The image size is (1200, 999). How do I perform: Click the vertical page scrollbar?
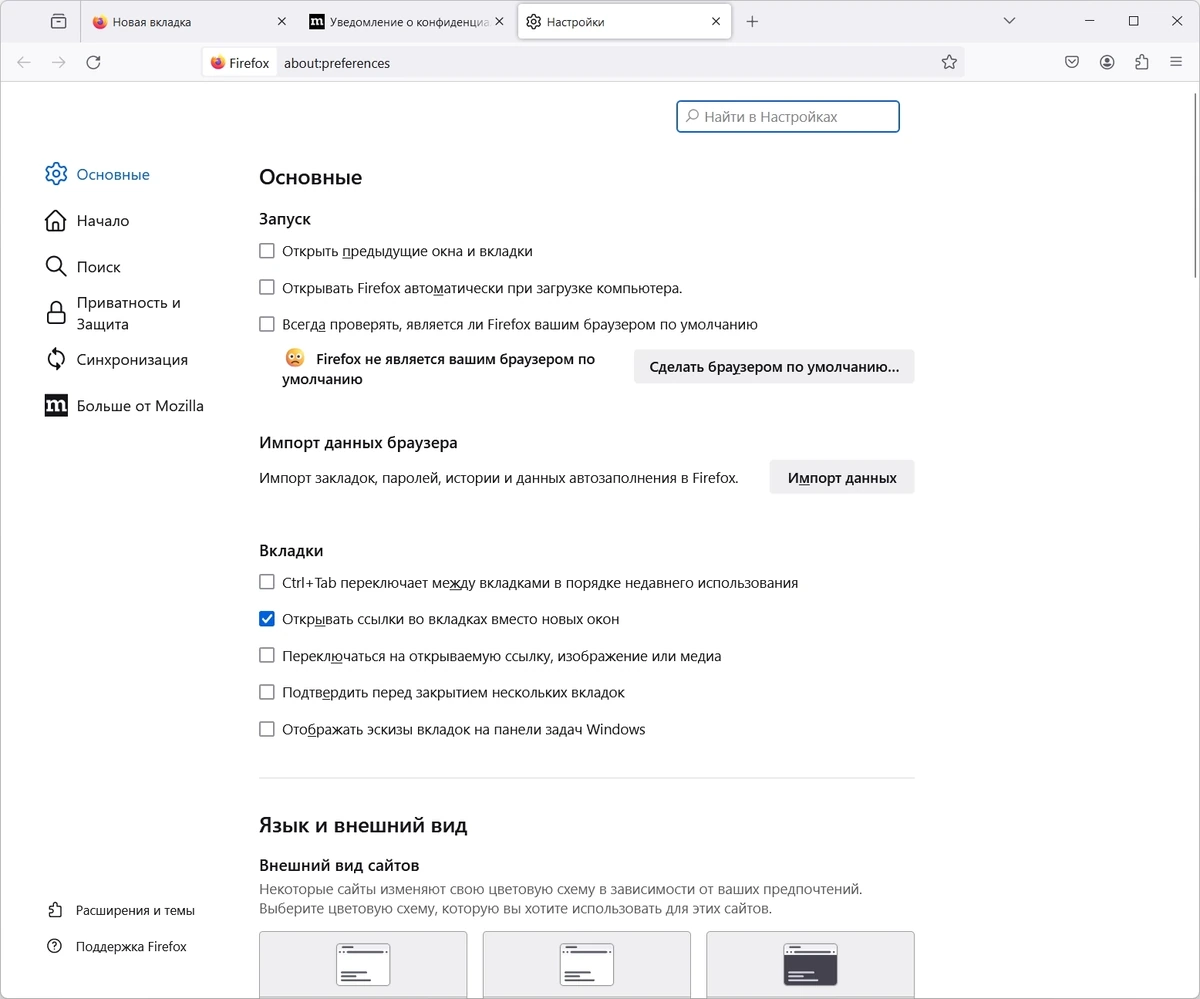click(1194, 185)
